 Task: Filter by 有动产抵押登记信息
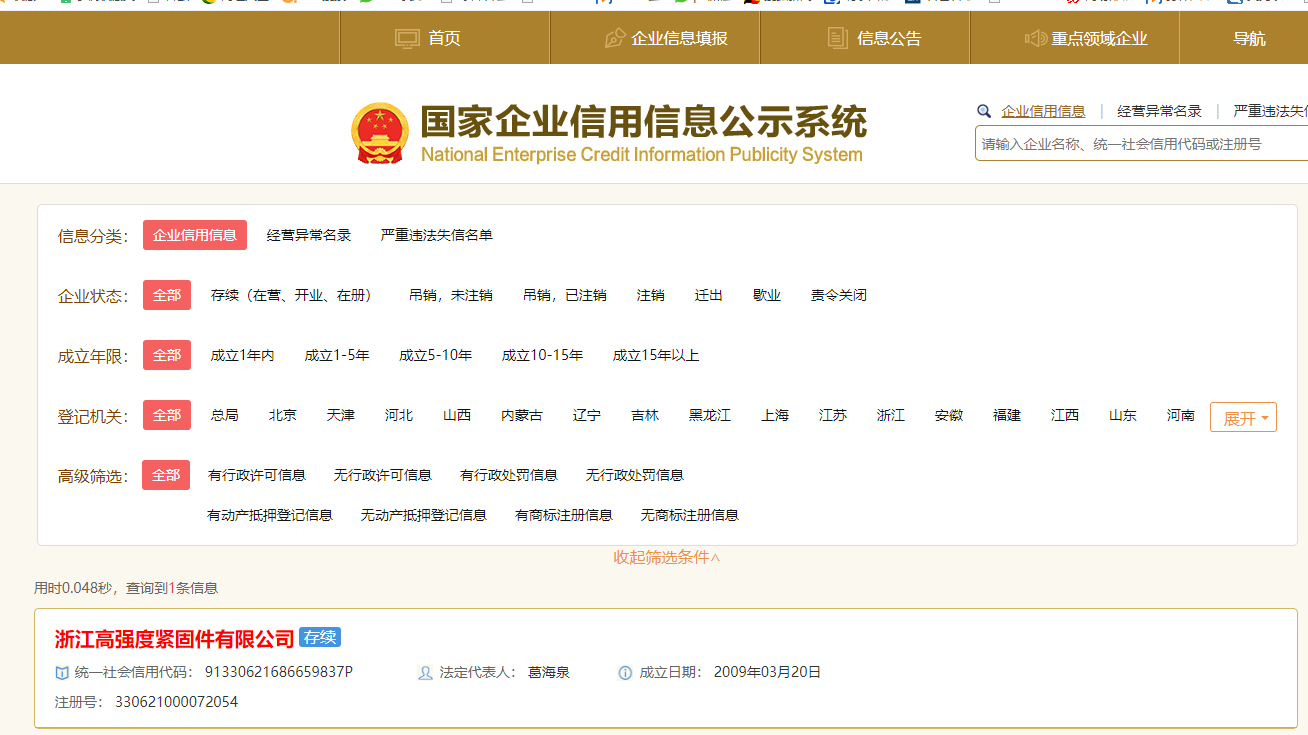pyautogui.click(x=270, y=515)
